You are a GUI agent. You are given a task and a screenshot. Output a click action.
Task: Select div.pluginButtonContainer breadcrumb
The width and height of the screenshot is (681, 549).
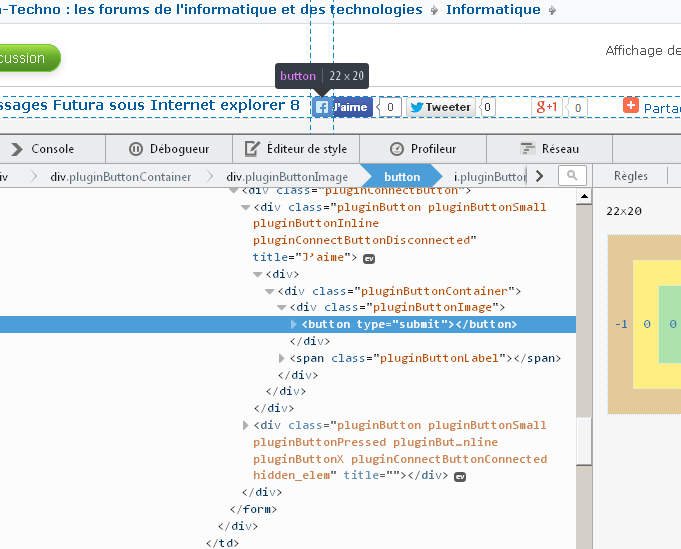click(x=120, y=177)
